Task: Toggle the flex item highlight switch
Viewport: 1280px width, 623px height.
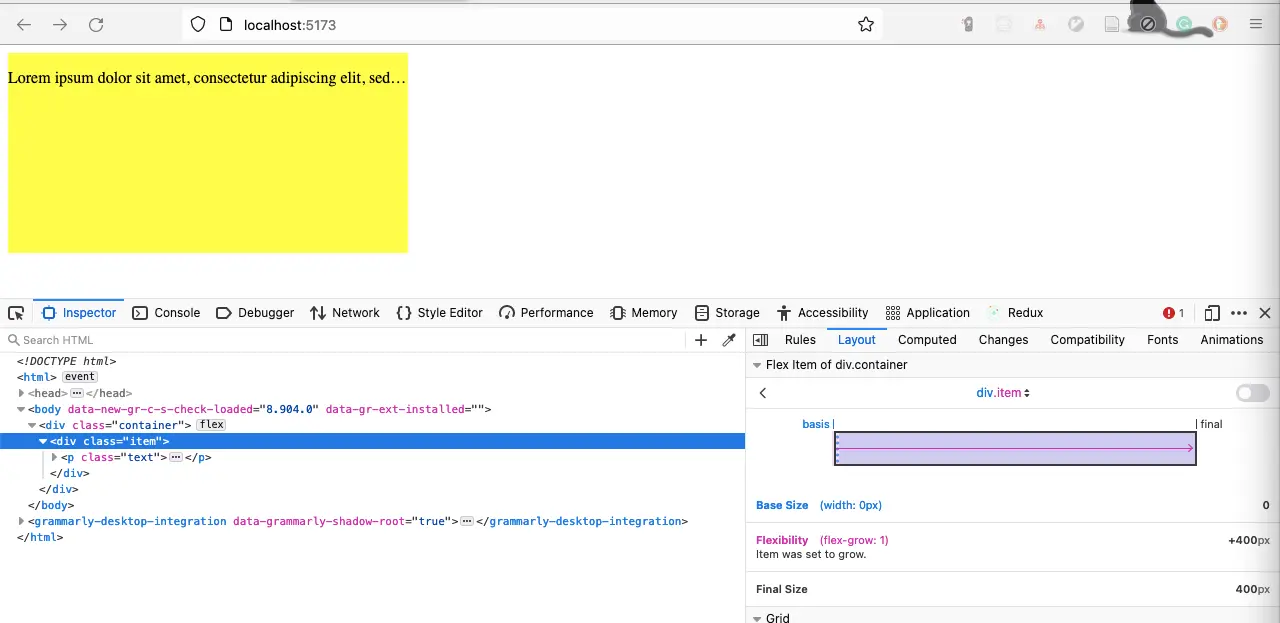Action: point(1252,393)
